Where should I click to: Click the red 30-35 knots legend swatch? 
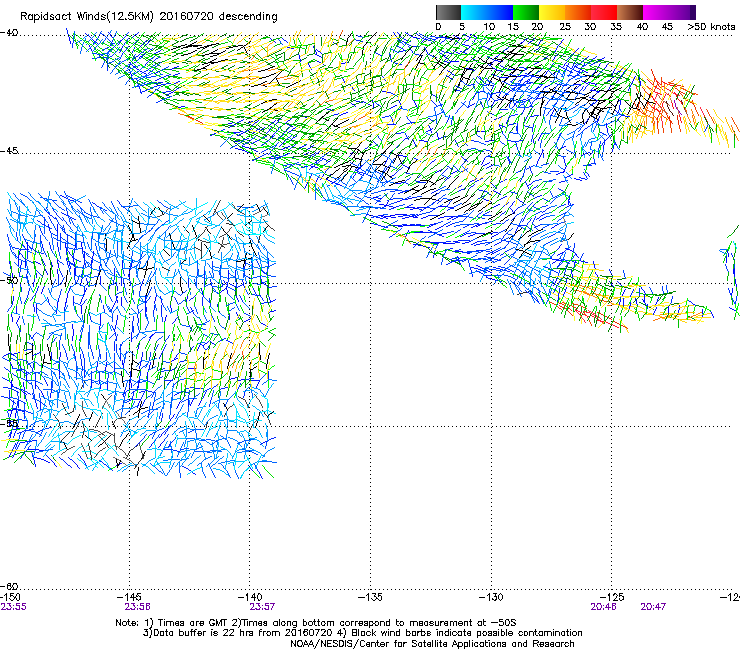(x=604, y=12)
